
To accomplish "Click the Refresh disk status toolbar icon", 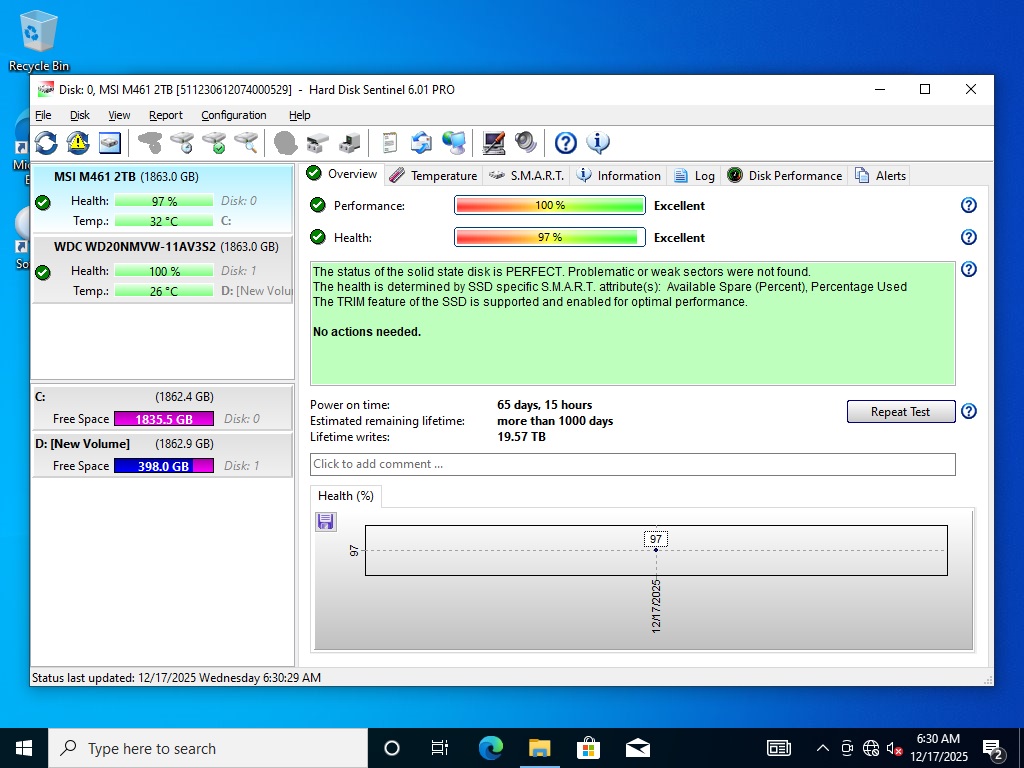I will pos(46,143).
